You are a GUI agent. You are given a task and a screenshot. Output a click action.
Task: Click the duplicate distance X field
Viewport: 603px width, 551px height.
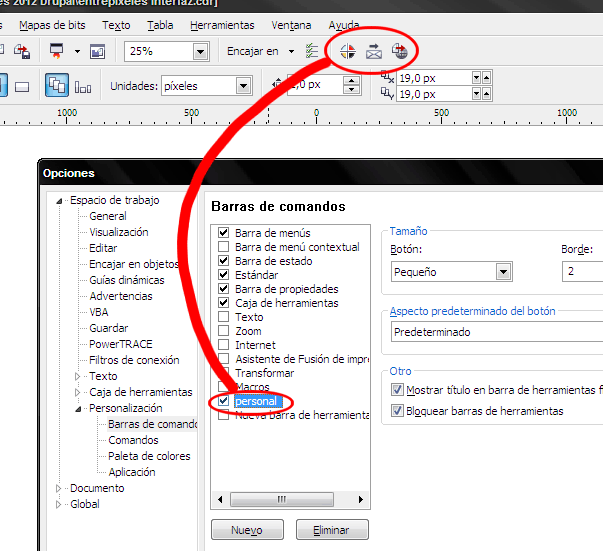[435, 78]
